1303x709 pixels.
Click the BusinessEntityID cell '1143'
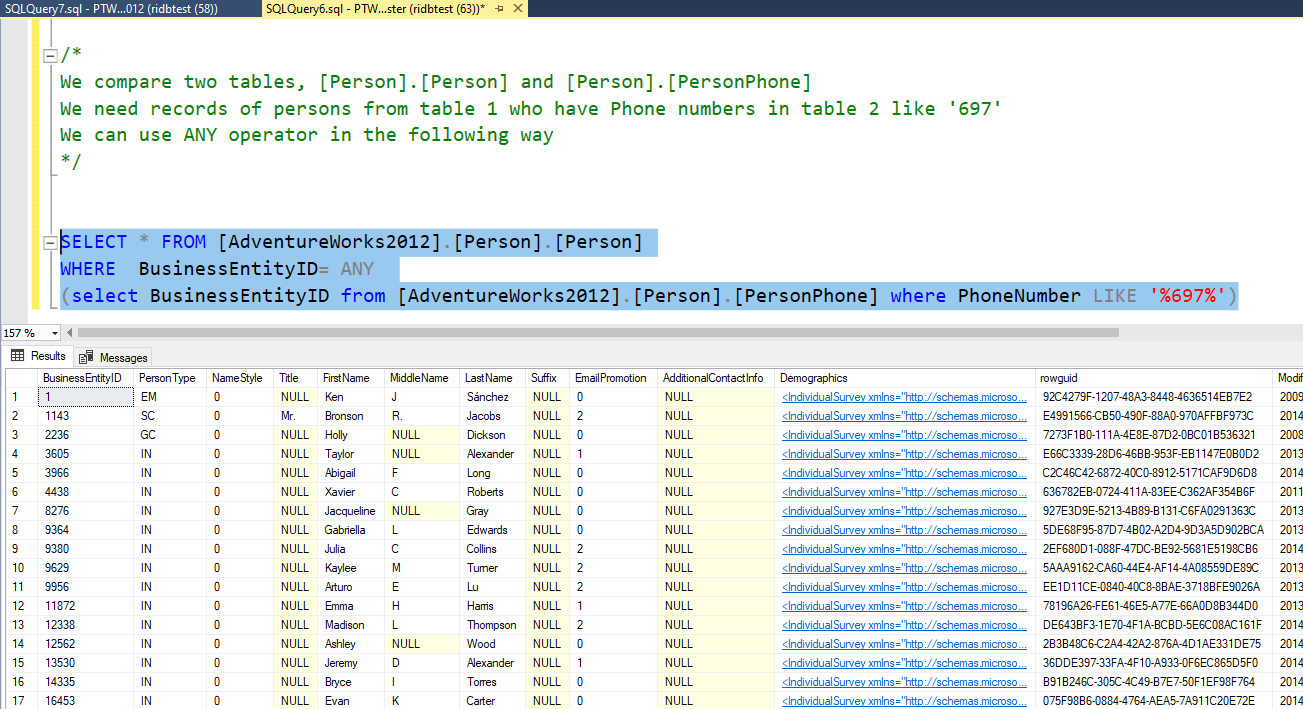point(85,416)
